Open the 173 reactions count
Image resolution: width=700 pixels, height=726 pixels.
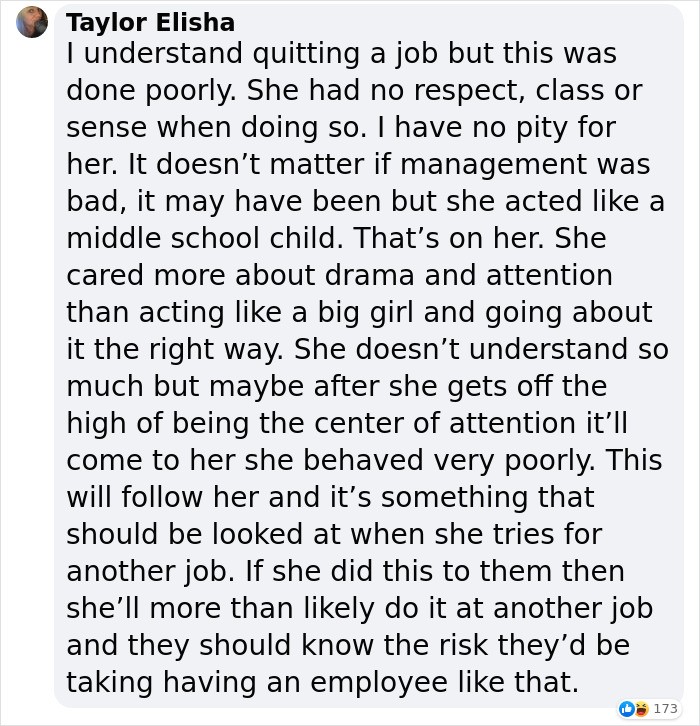(665, 708)
